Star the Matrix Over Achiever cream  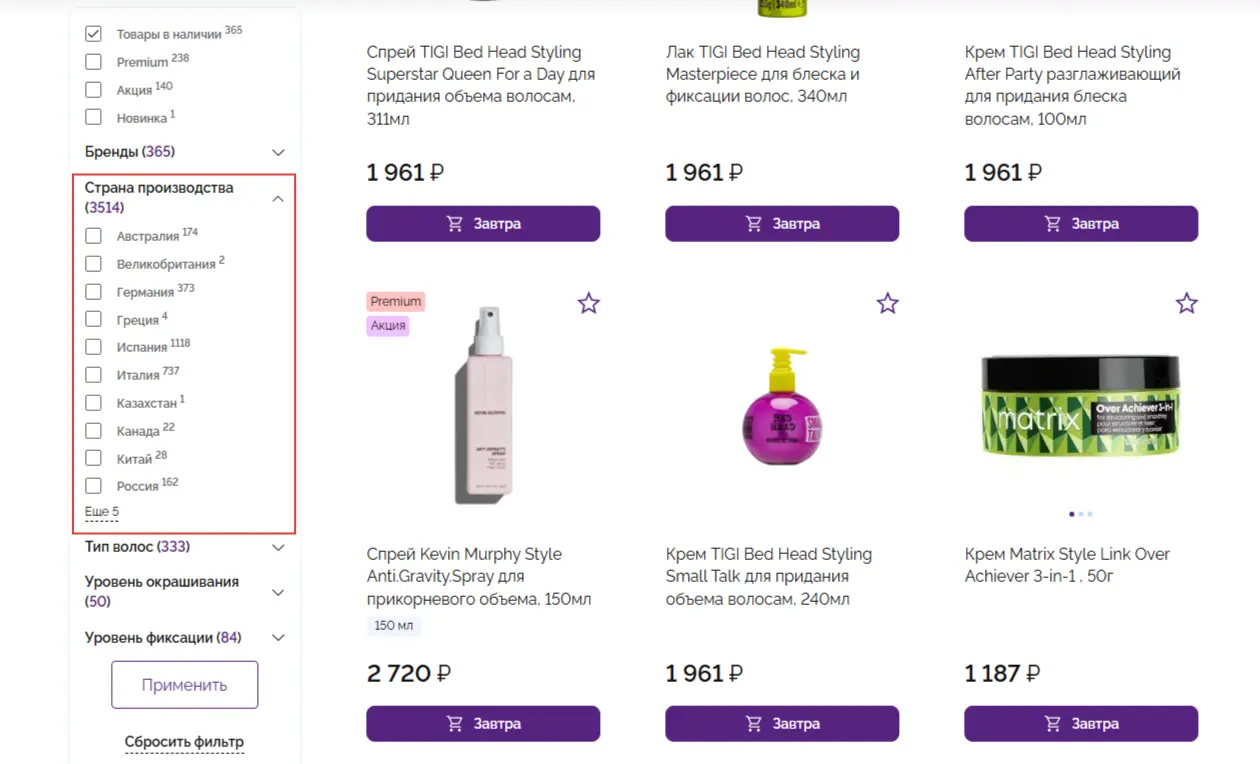tap(1186, 303)
